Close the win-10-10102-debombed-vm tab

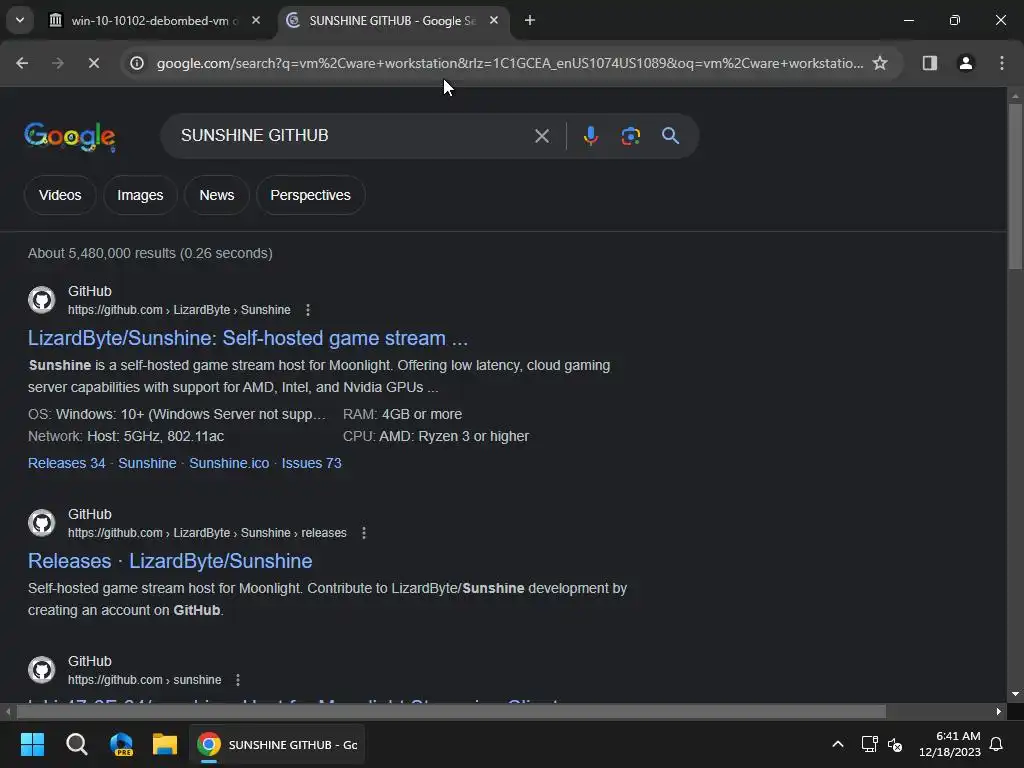256,20
